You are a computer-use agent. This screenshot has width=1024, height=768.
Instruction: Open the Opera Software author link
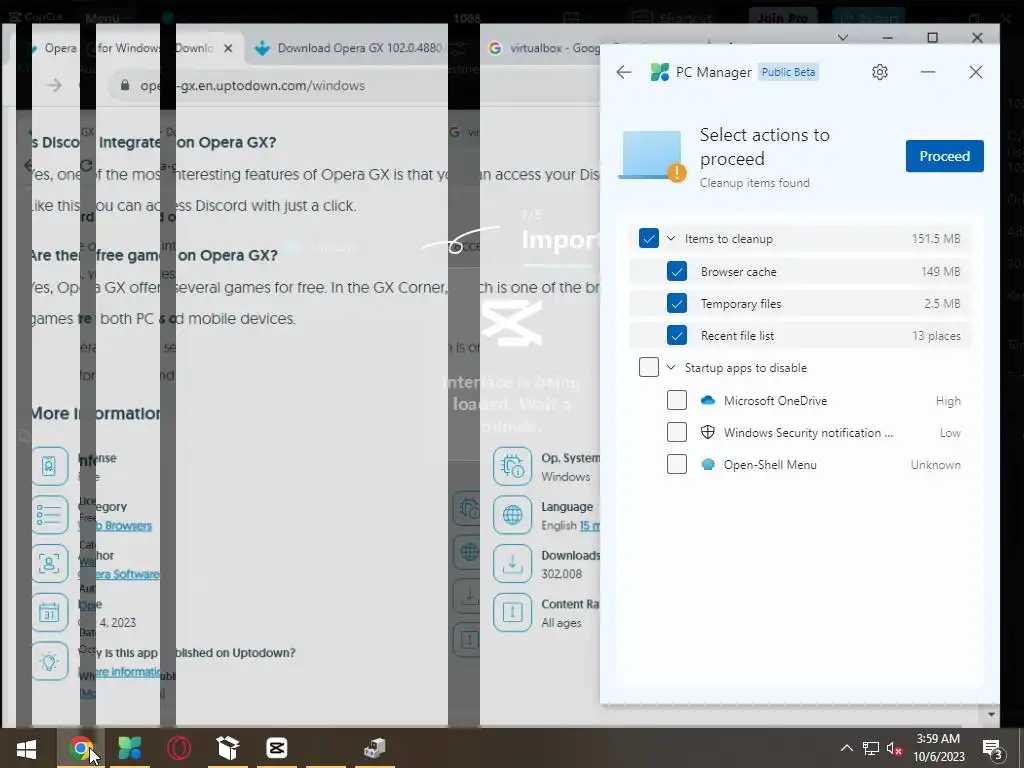click(x=119, y=574)
